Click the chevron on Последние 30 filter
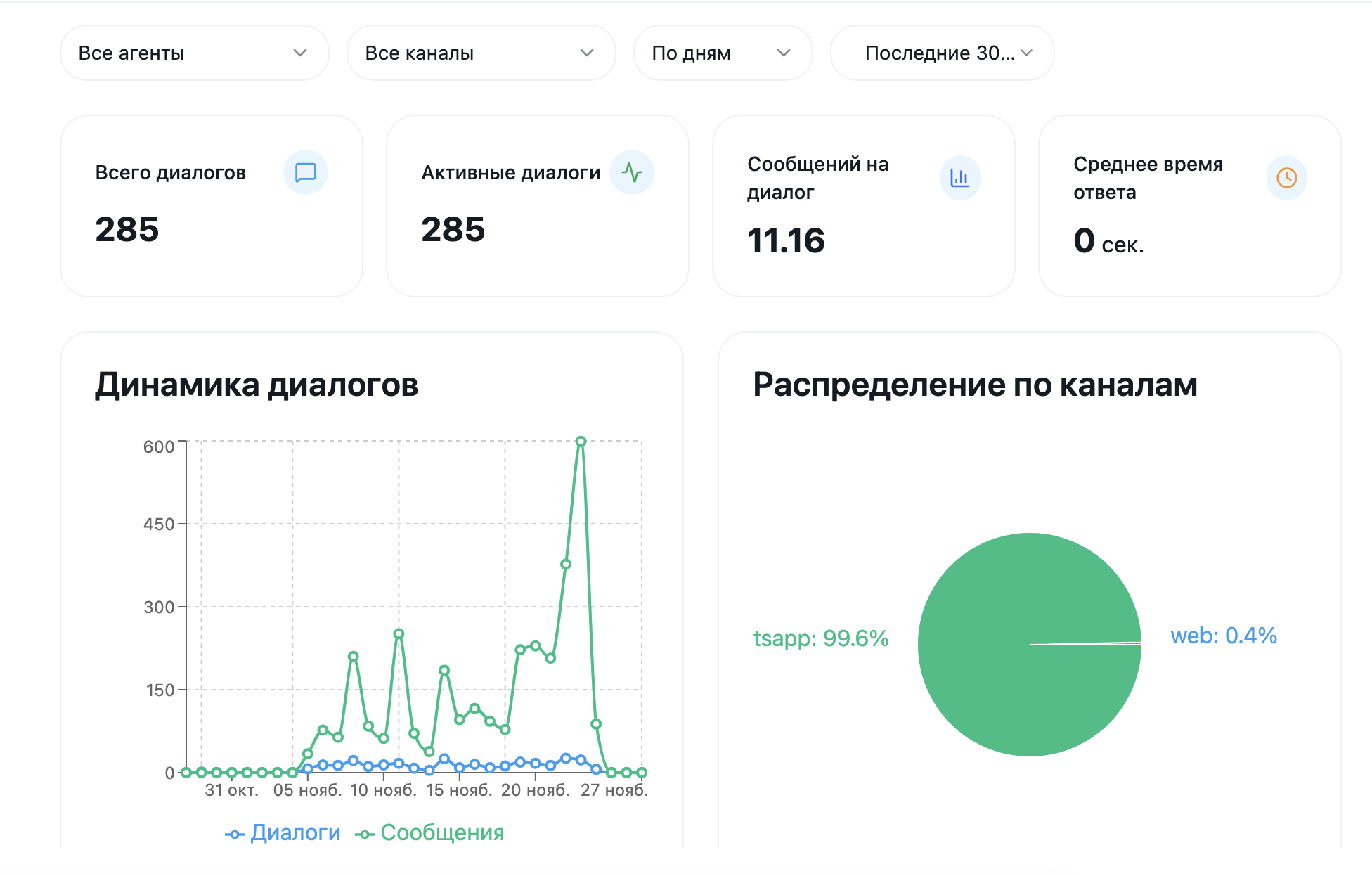 (1027, 53)
